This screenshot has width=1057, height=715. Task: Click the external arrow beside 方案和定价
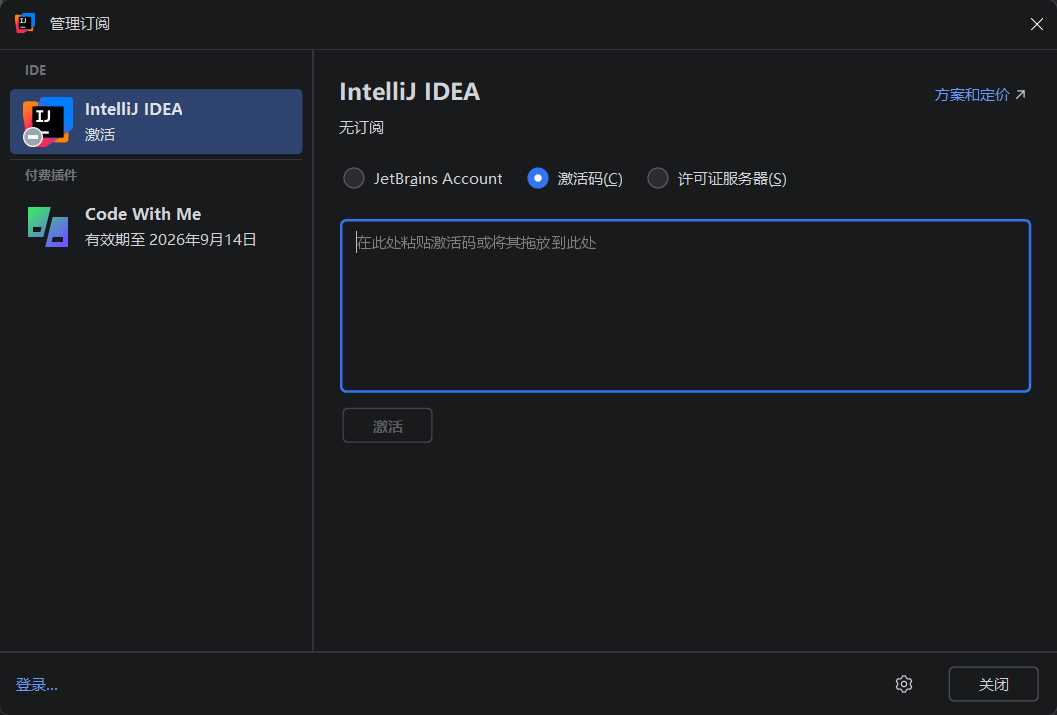point(1021,95)
